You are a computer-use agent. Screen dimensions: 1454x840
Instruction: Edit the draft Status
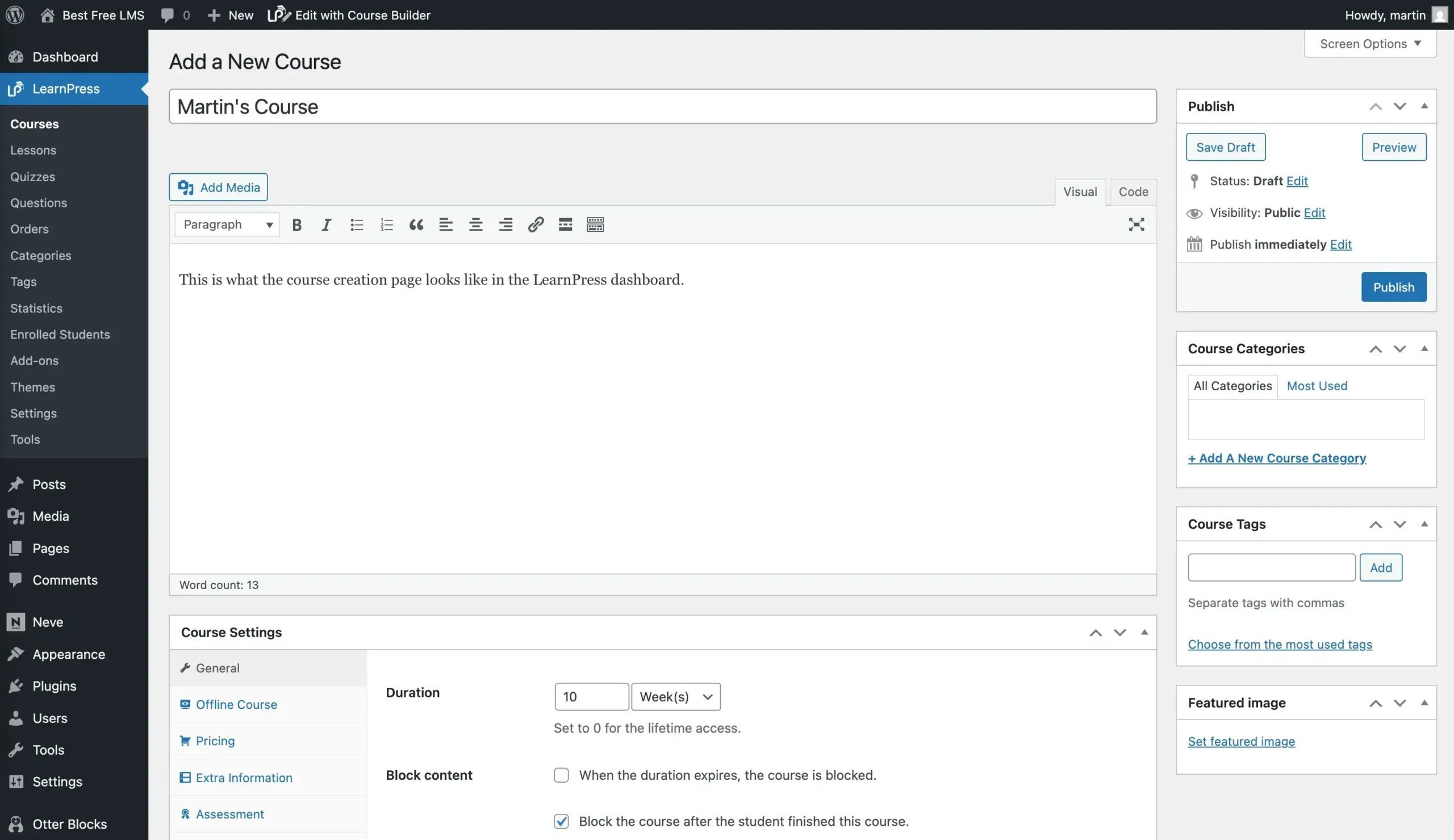[1297, 181]
